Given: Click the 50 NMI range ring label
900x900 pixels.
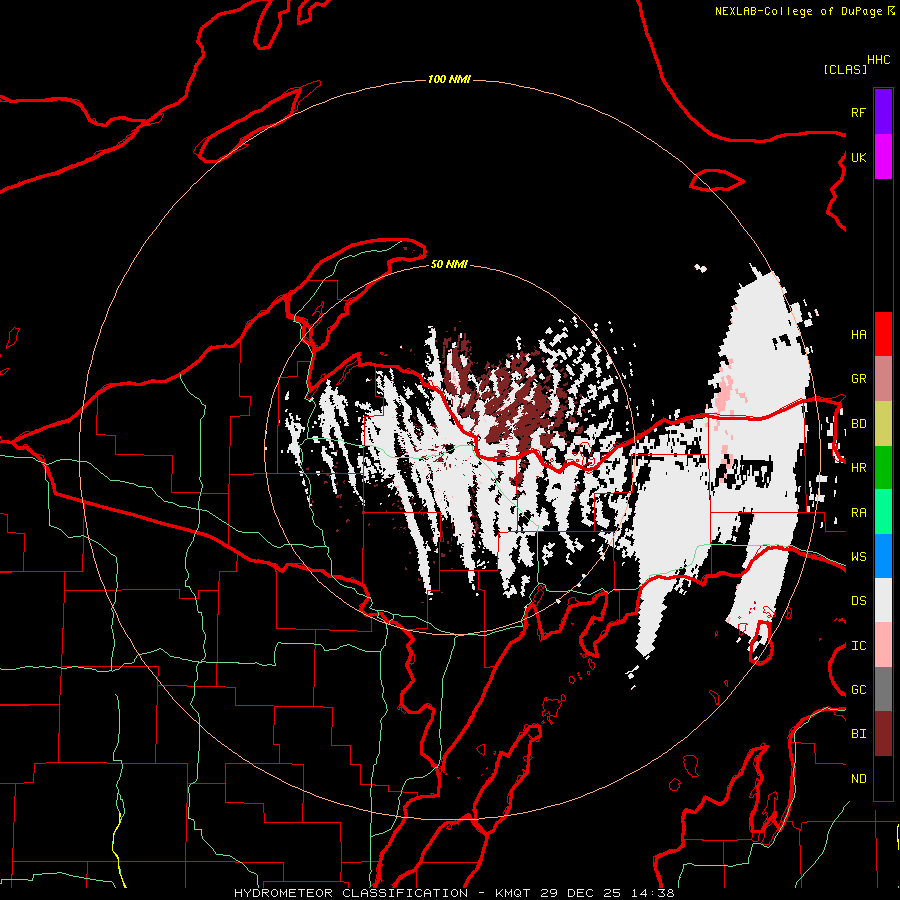Looking at the screenshot, I should coord(449,264).
